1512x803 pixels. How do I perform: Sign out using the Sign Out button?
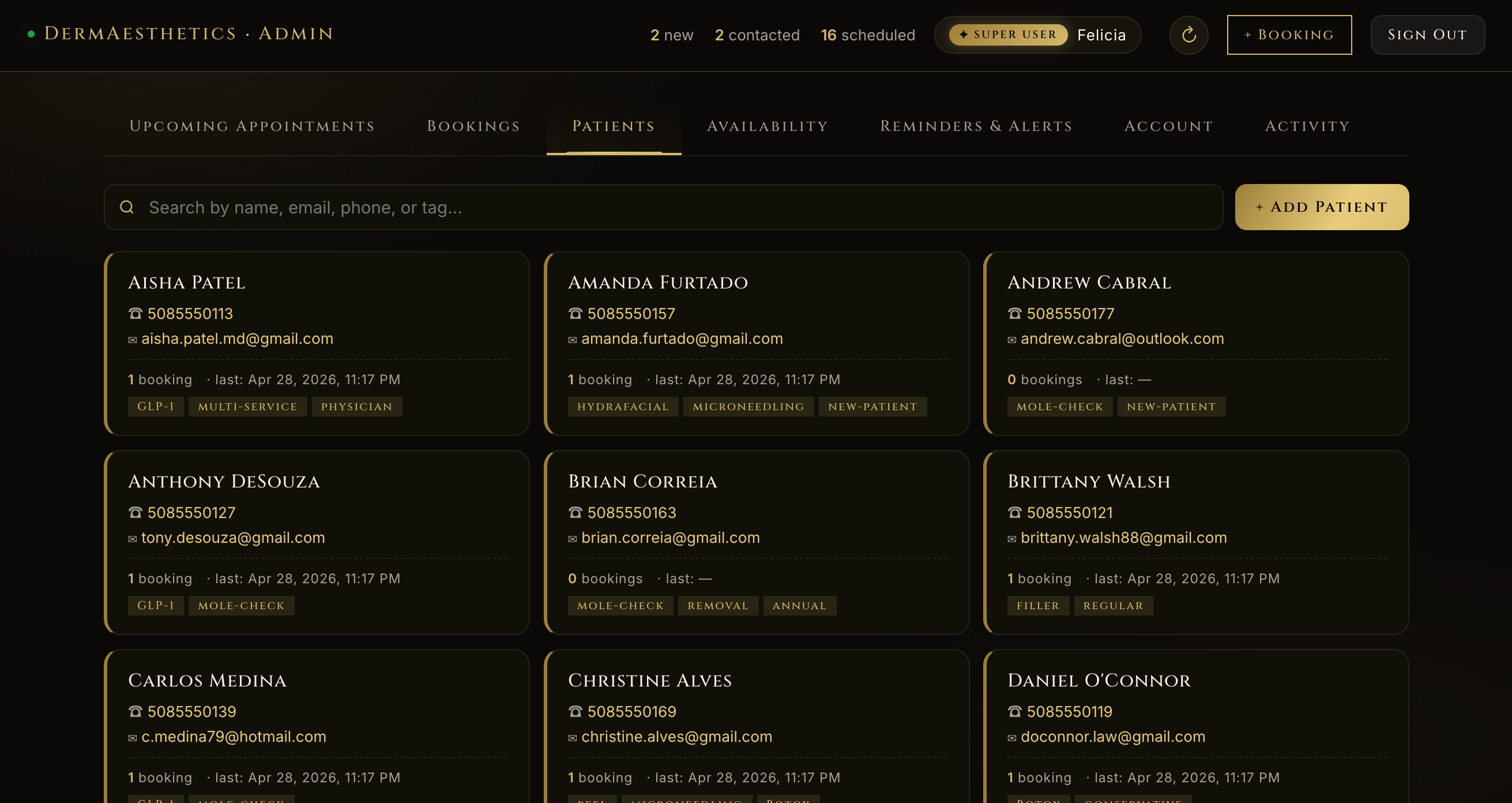pos(1427,35)
